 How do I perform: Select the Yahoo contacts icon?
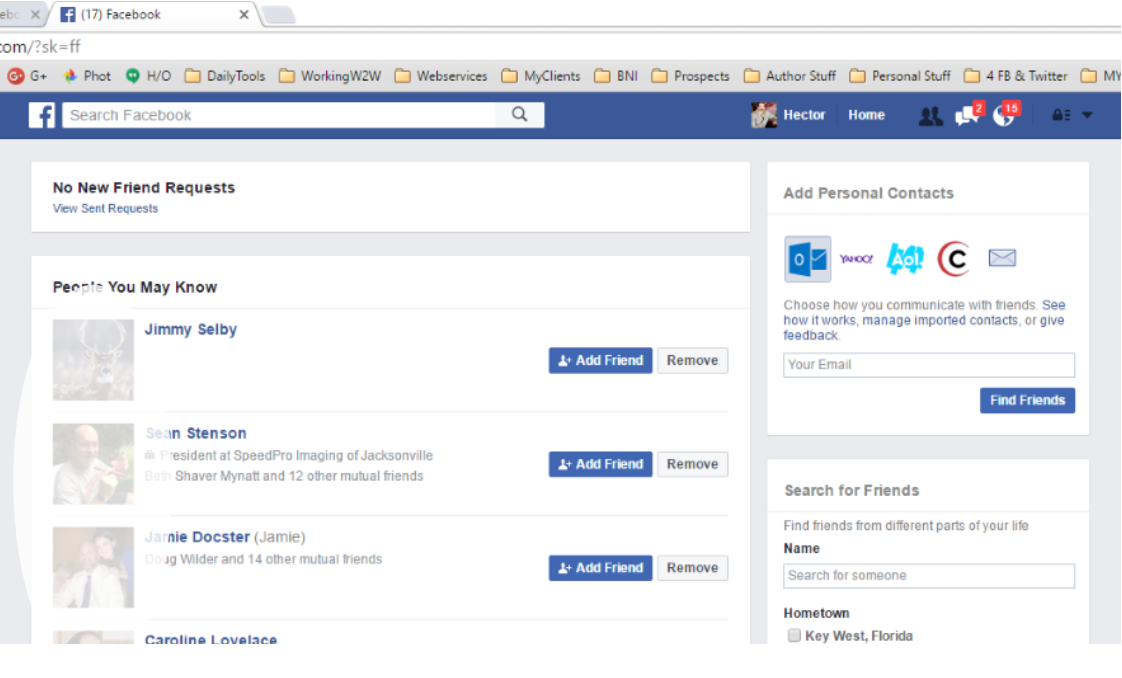point(856,259)
